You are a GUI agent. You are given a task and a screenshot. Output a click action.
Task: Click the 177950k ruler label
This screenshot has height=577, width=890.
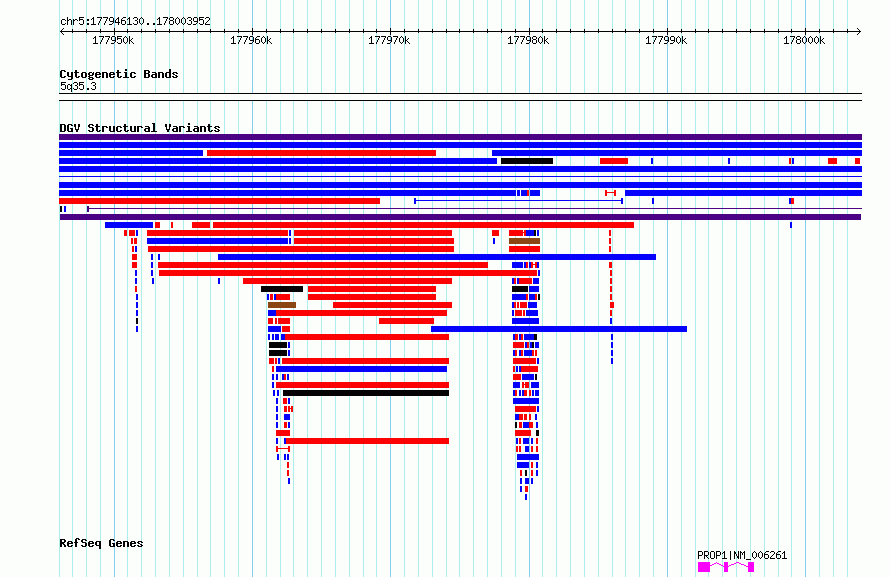pyautogui.click(x=113, y=40)
